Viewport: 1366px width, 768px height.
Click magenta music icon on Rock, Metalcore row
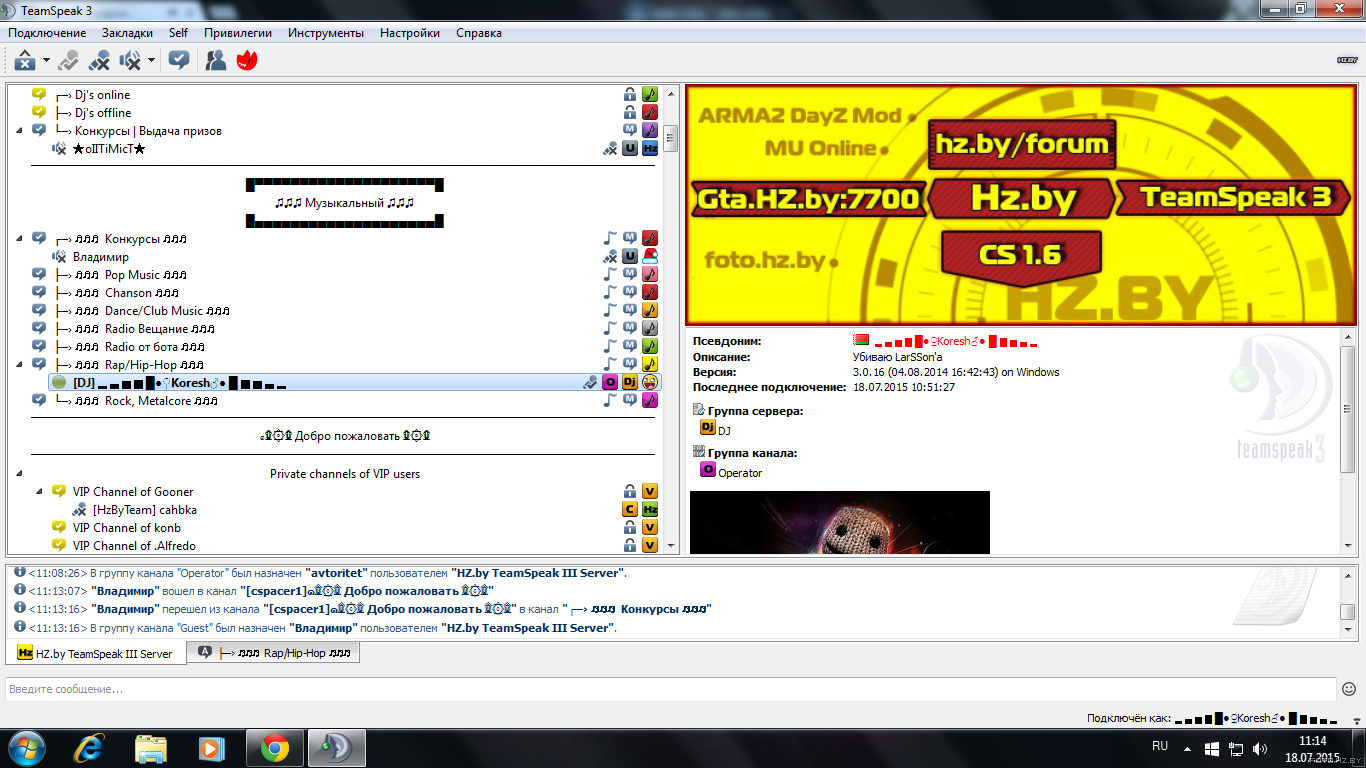[650, 401]
